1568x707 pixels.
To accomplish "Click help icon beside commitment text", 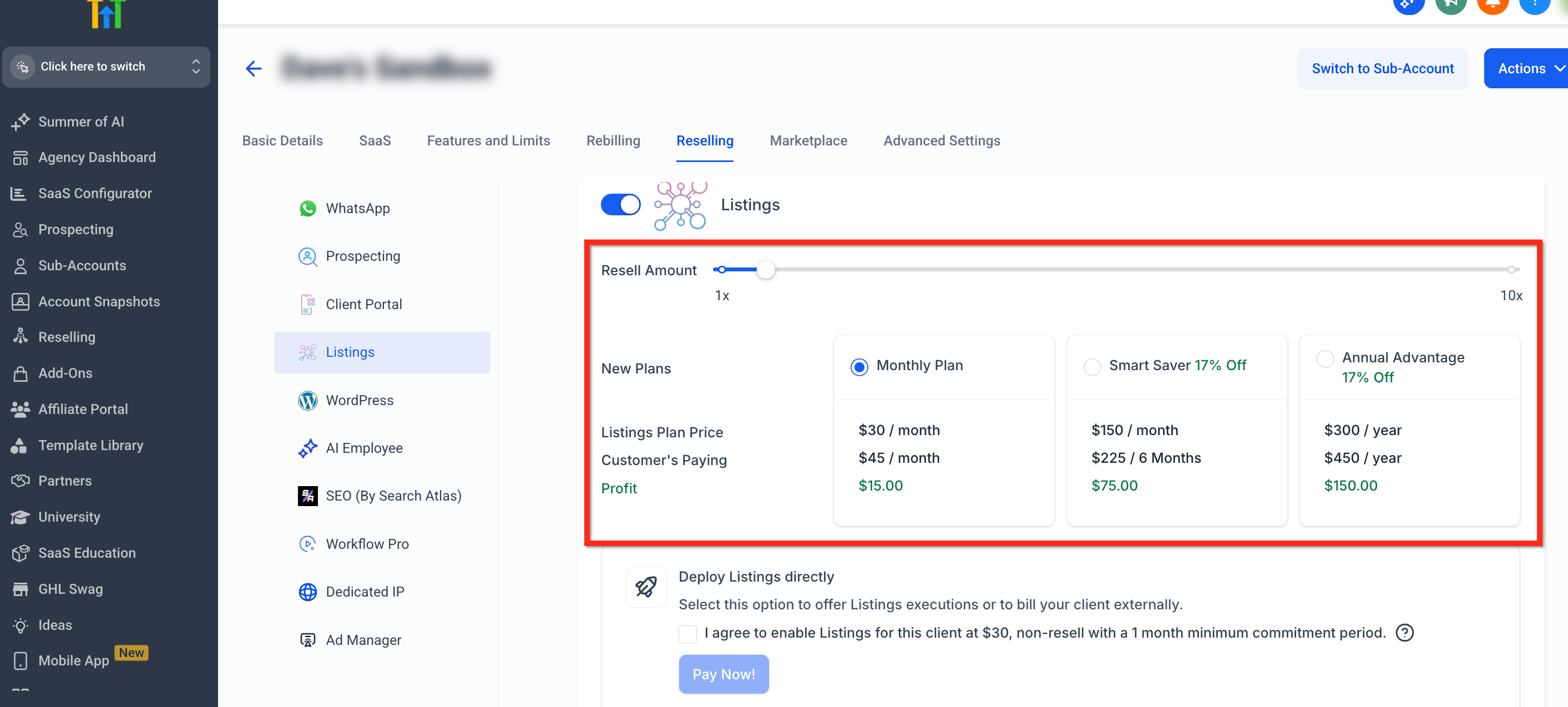I will [1404, 633].
